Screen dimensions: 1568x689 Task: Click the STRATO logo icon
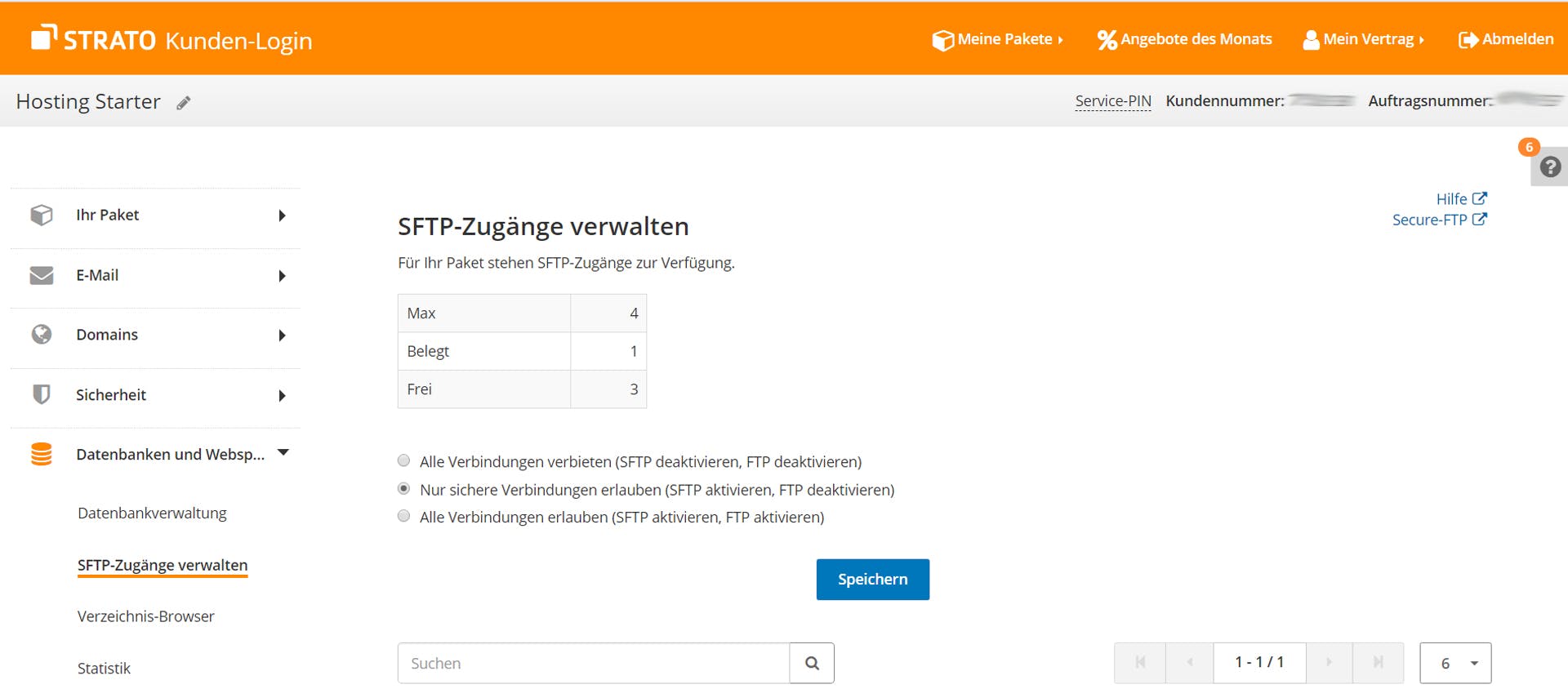tap(44, 38)
